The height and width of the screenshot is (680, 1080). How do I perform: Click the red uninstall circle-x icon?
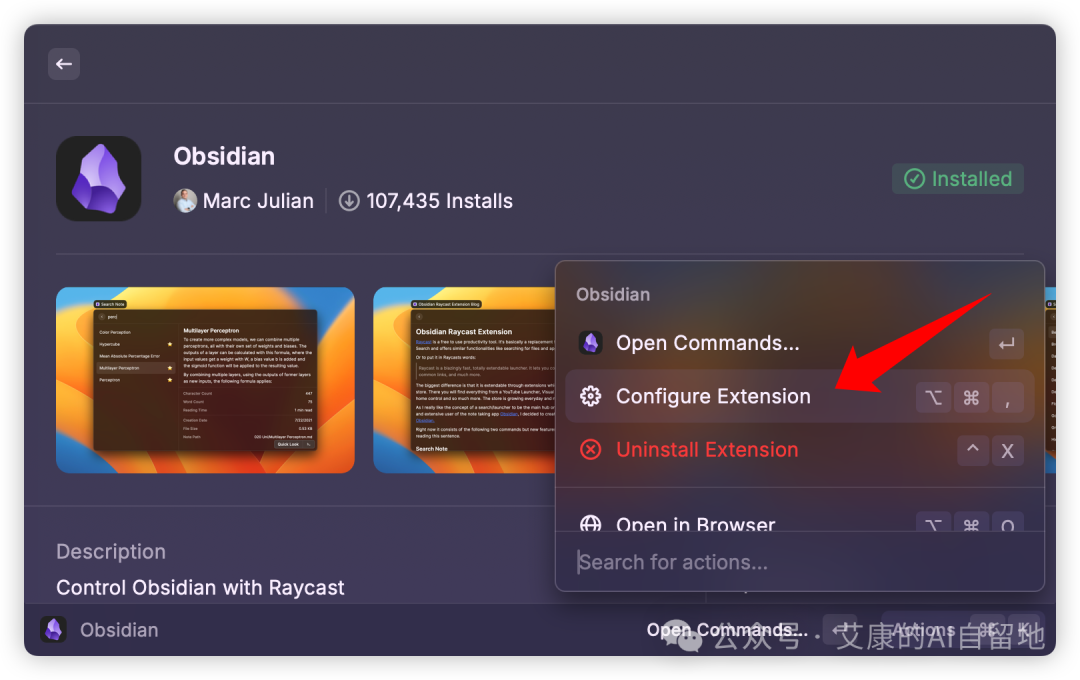590,450
